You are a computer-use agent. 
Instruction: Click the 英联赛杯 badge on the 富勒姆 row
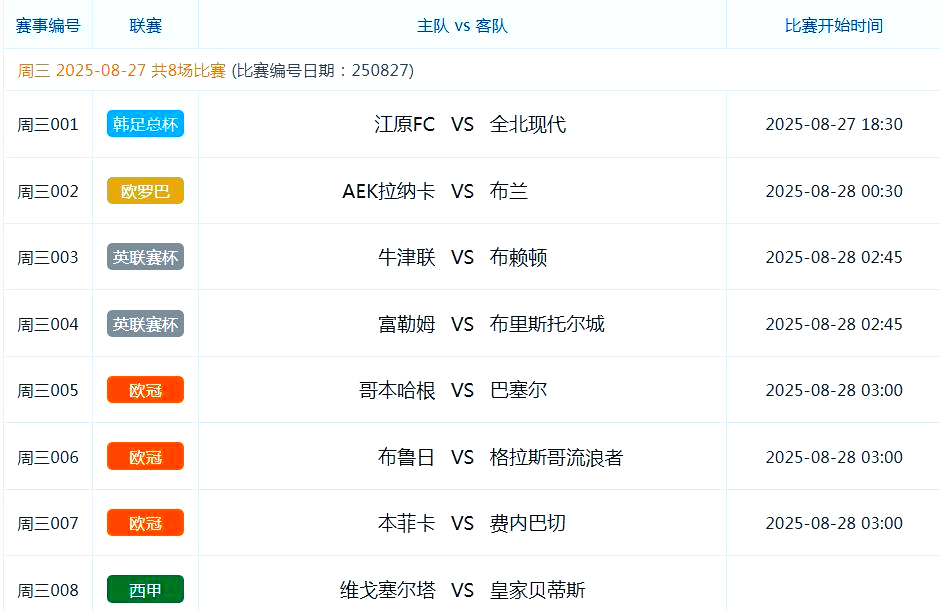[x=145, y=323]
